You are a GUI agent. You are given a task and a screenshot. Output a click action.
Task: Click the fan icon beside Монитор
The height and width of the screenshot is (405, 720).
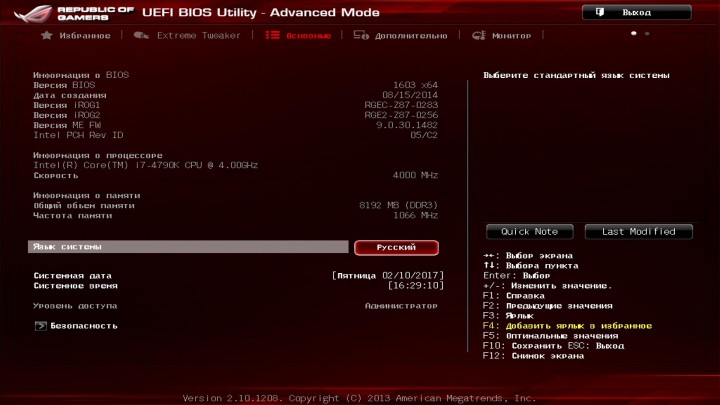[x=479, y=35]
